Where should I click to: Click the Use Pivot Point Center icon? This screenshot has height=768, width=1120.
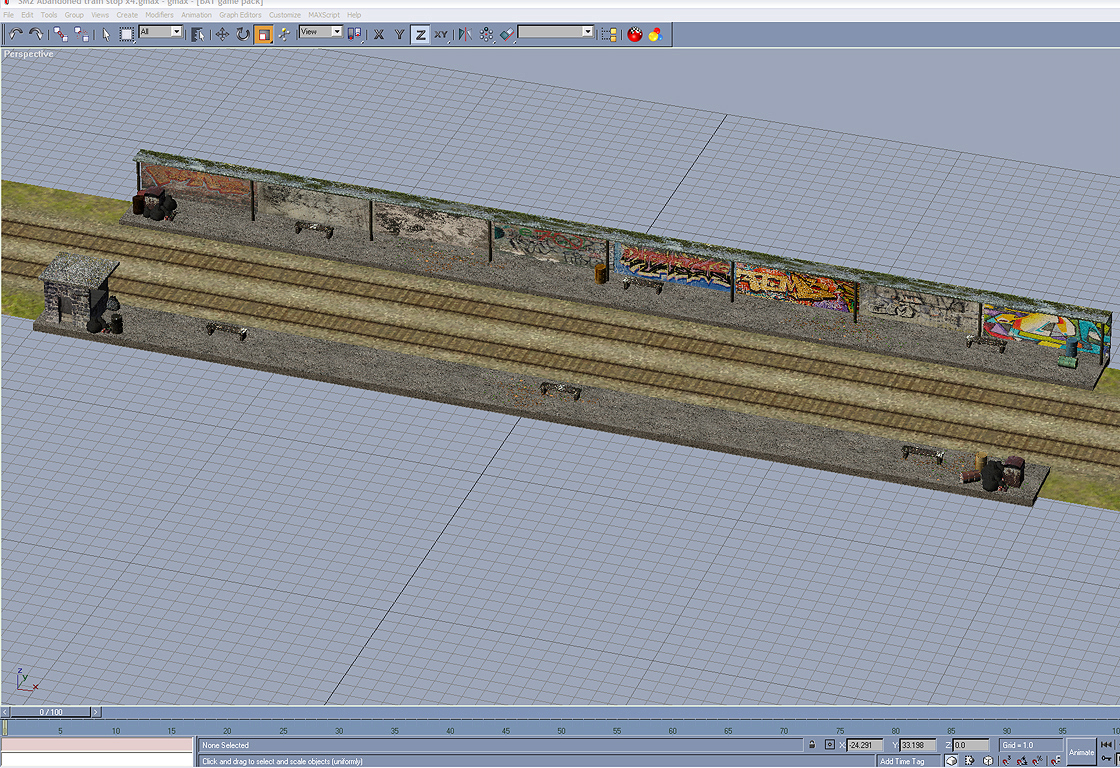point(354,34)
